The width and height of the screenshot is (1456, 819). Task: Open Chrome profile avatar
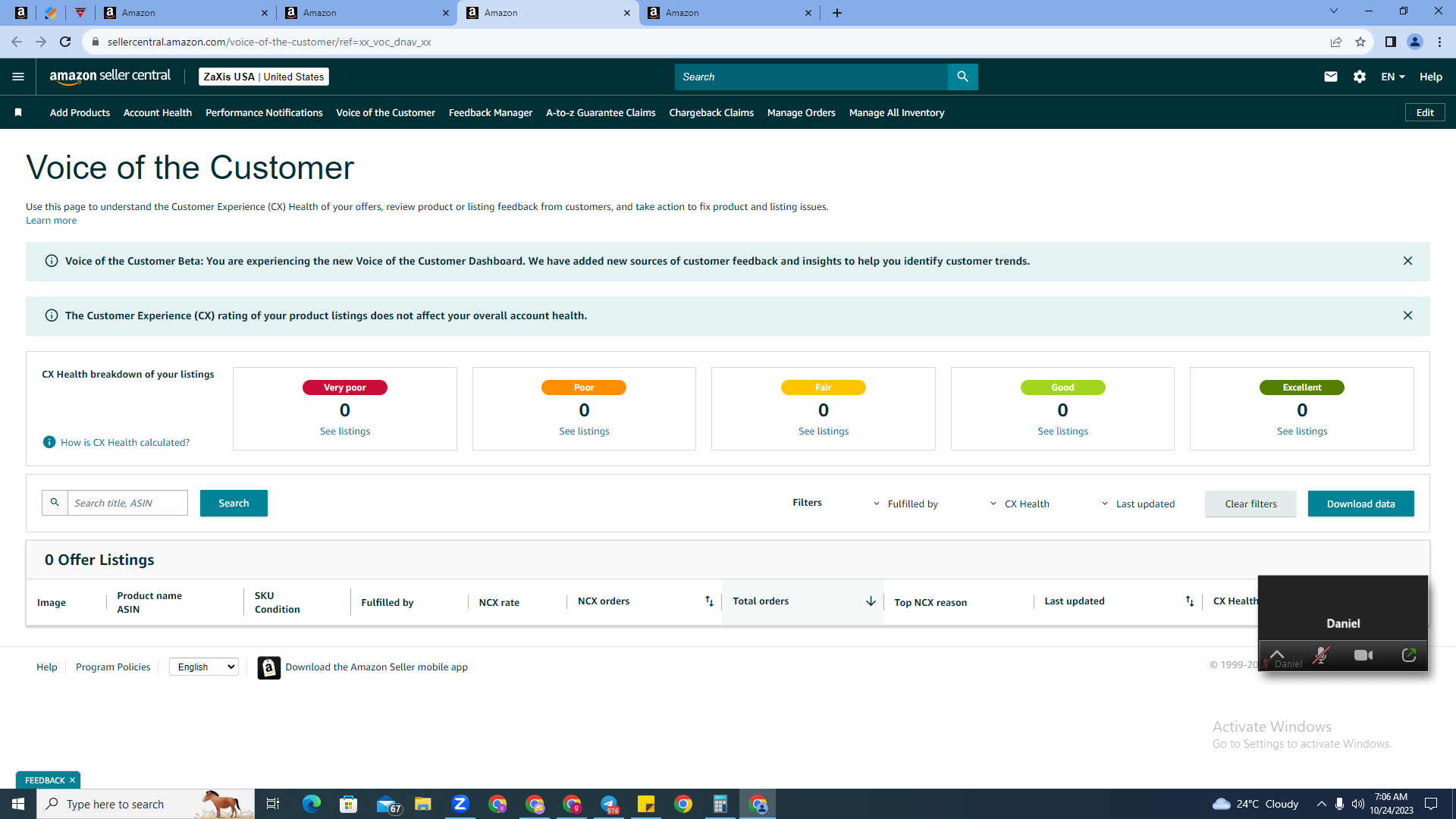click(1414, 42)
